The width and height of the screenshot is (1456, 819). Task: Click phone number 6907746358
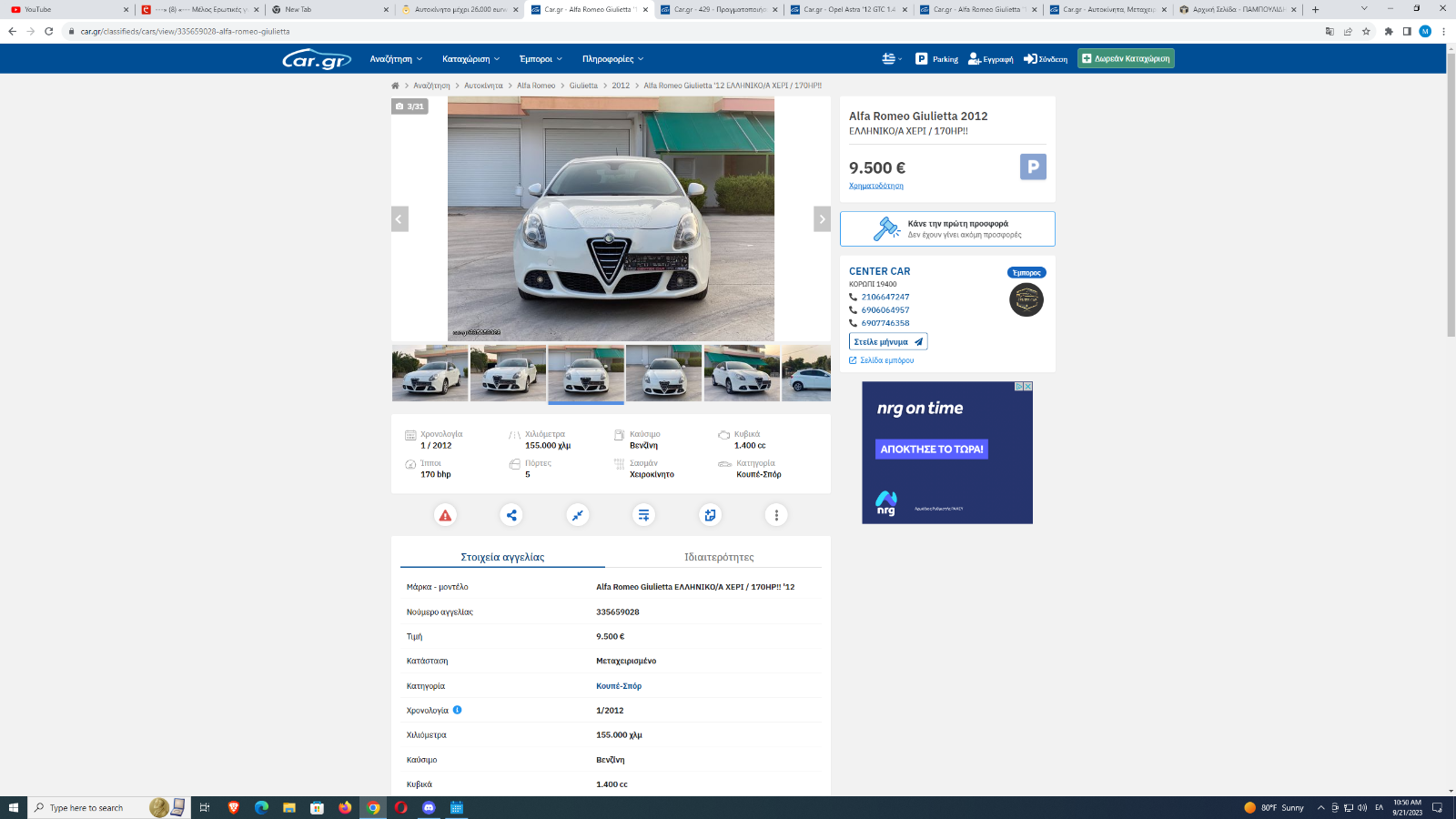pos(885,323)
